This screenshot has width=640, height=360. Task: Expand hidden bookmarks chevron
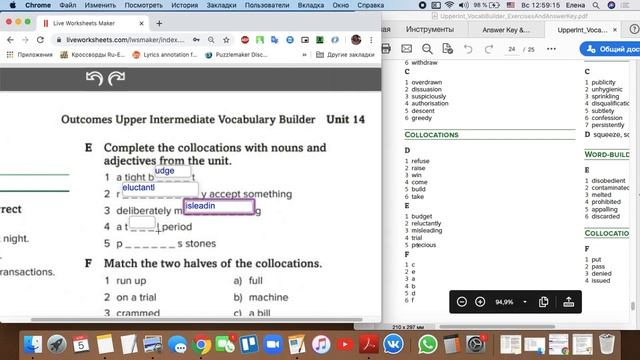[x=304, y=55]
